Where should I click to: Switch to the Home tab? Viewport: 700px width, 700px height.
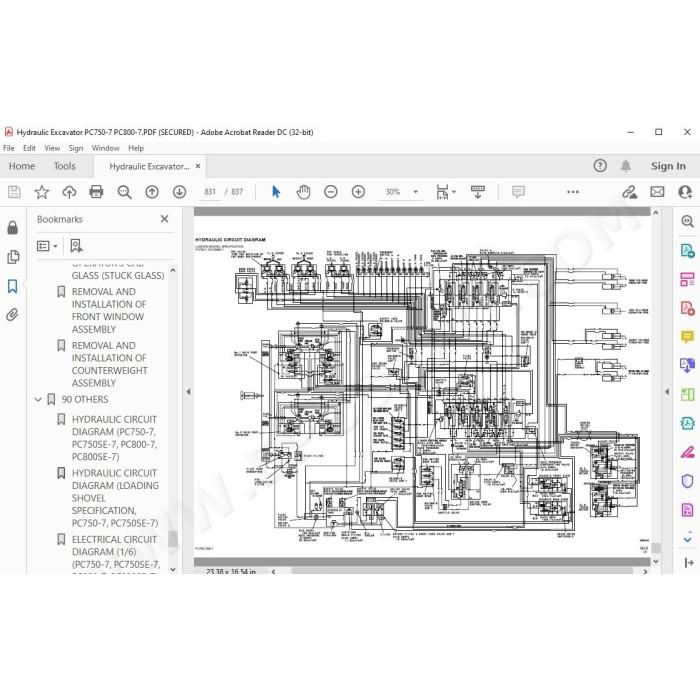[22, 166]
